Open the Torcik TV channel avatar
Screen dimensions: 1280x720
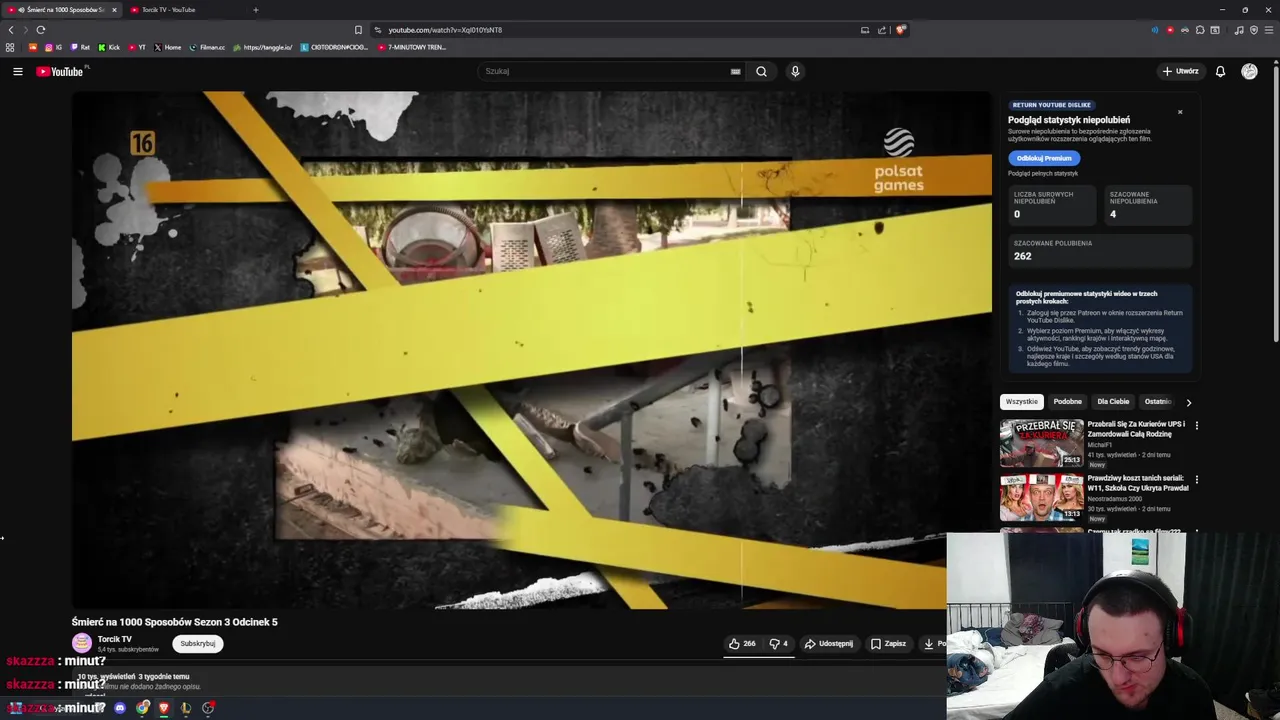[x=82, y=643]
